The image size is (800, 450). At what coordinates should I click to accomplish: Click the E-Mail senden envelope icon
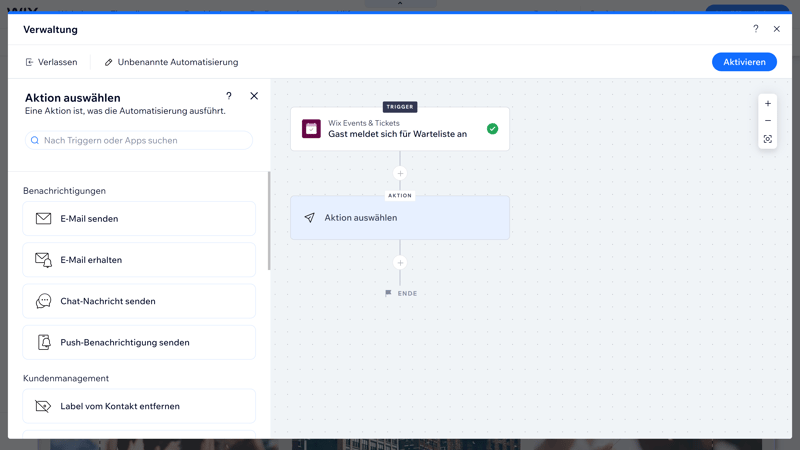click(x=43, y=218)
